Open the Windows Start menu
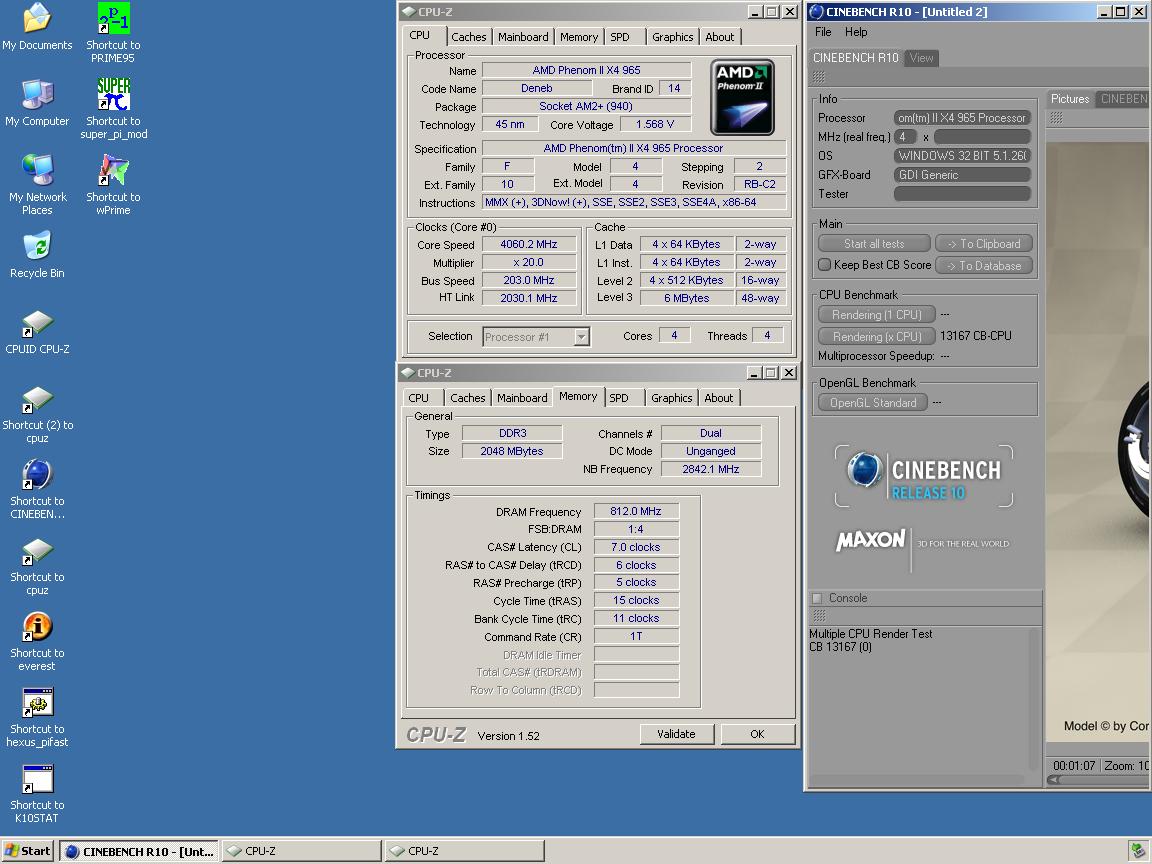This screenshot has height=864, width=1152. click(x=27, y=851)
